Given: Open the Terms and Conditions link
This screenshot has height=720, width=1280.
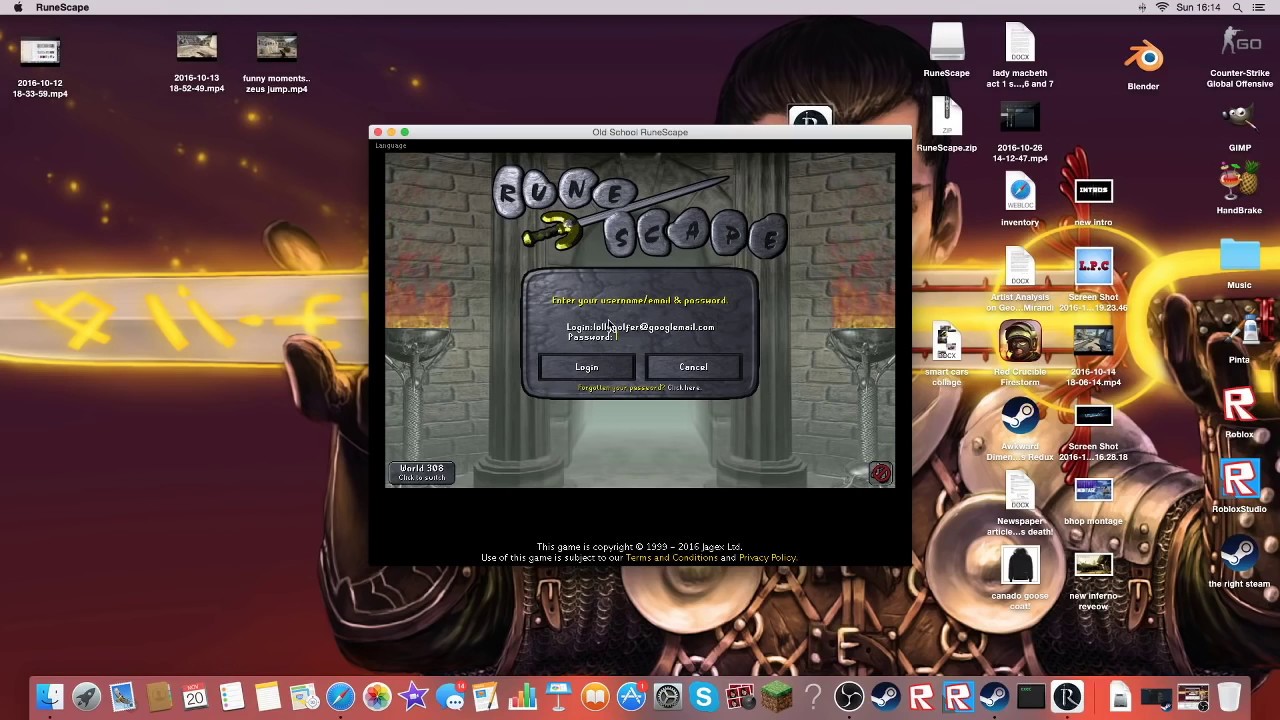Looking at the screenshot, I should [x=671, y=557].
